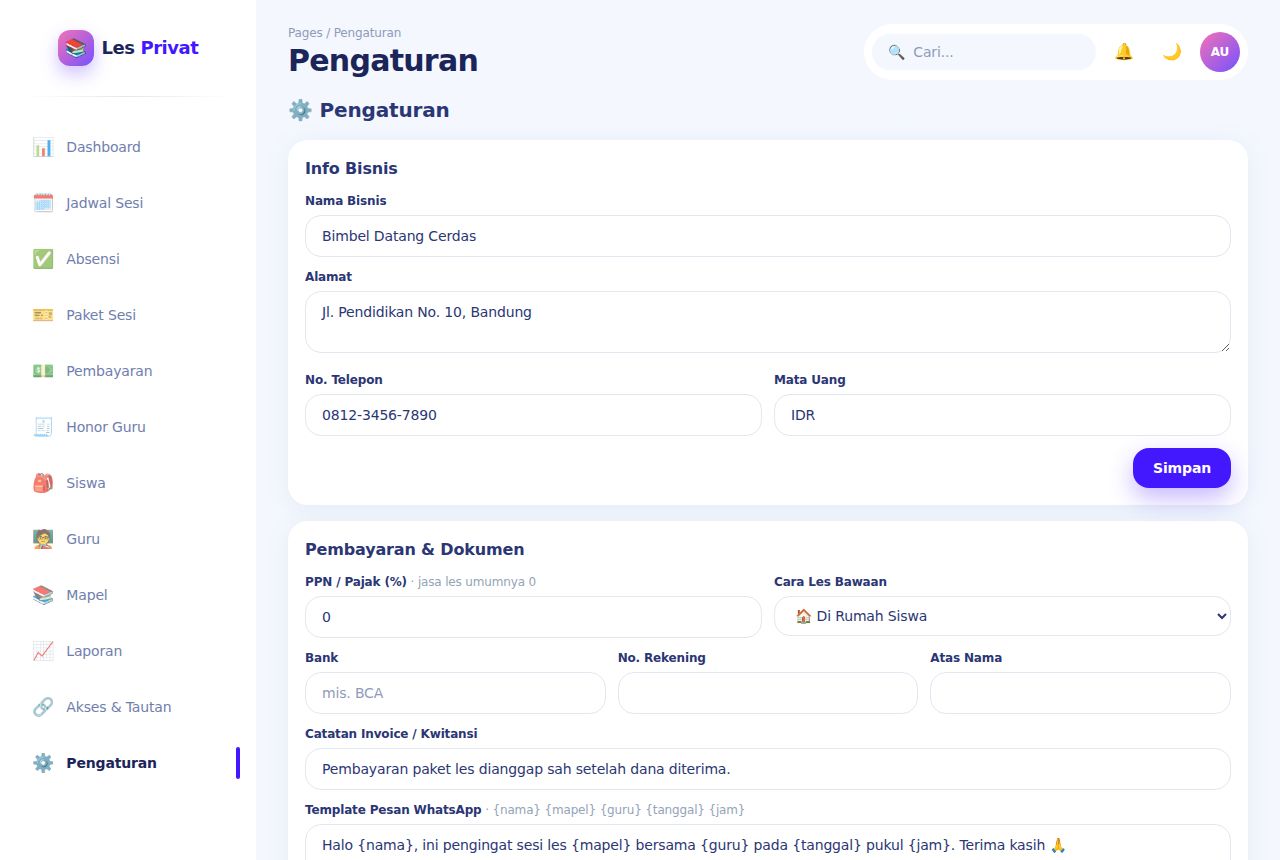The width and height of the screenshot is (1280, 860).
Task: Click the Catatan Invoice / Kwitansi field
Action: [768, 769]
